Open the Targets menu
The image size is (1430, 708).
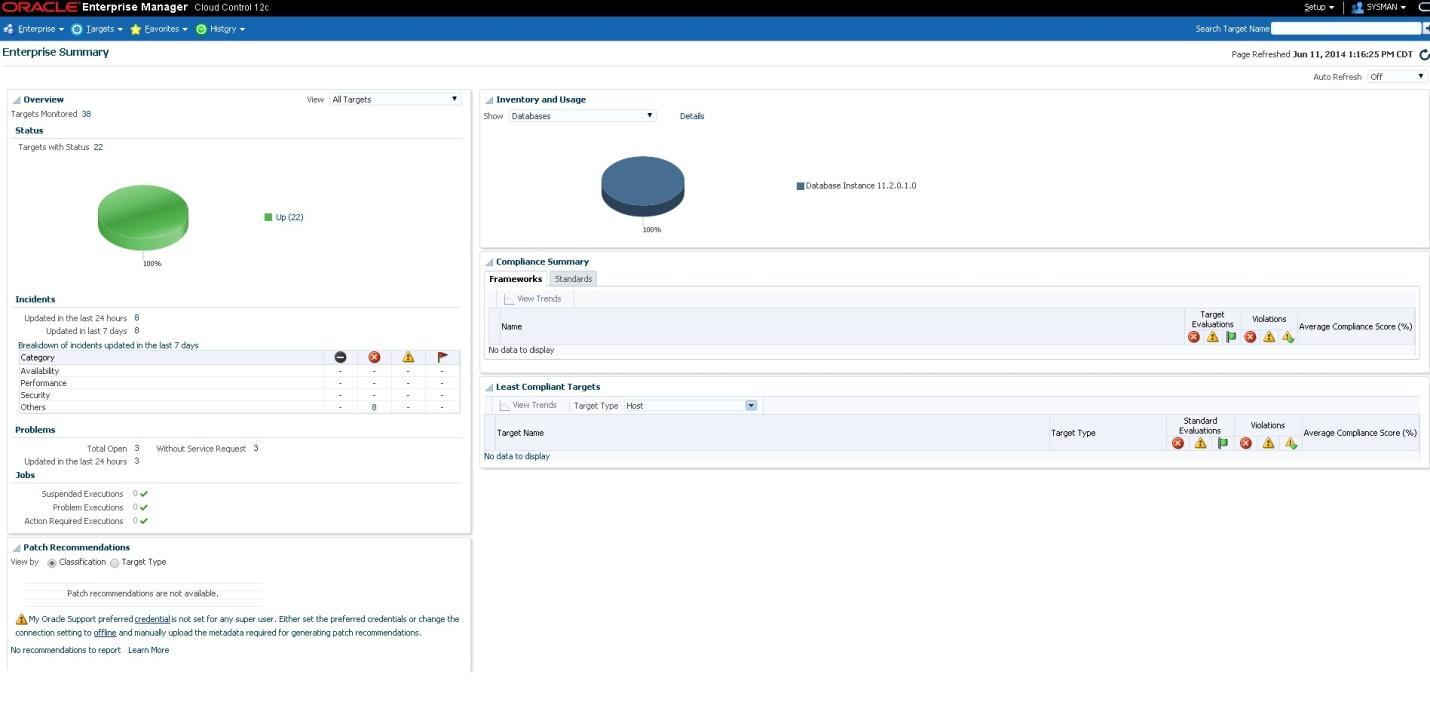[97, 29]
